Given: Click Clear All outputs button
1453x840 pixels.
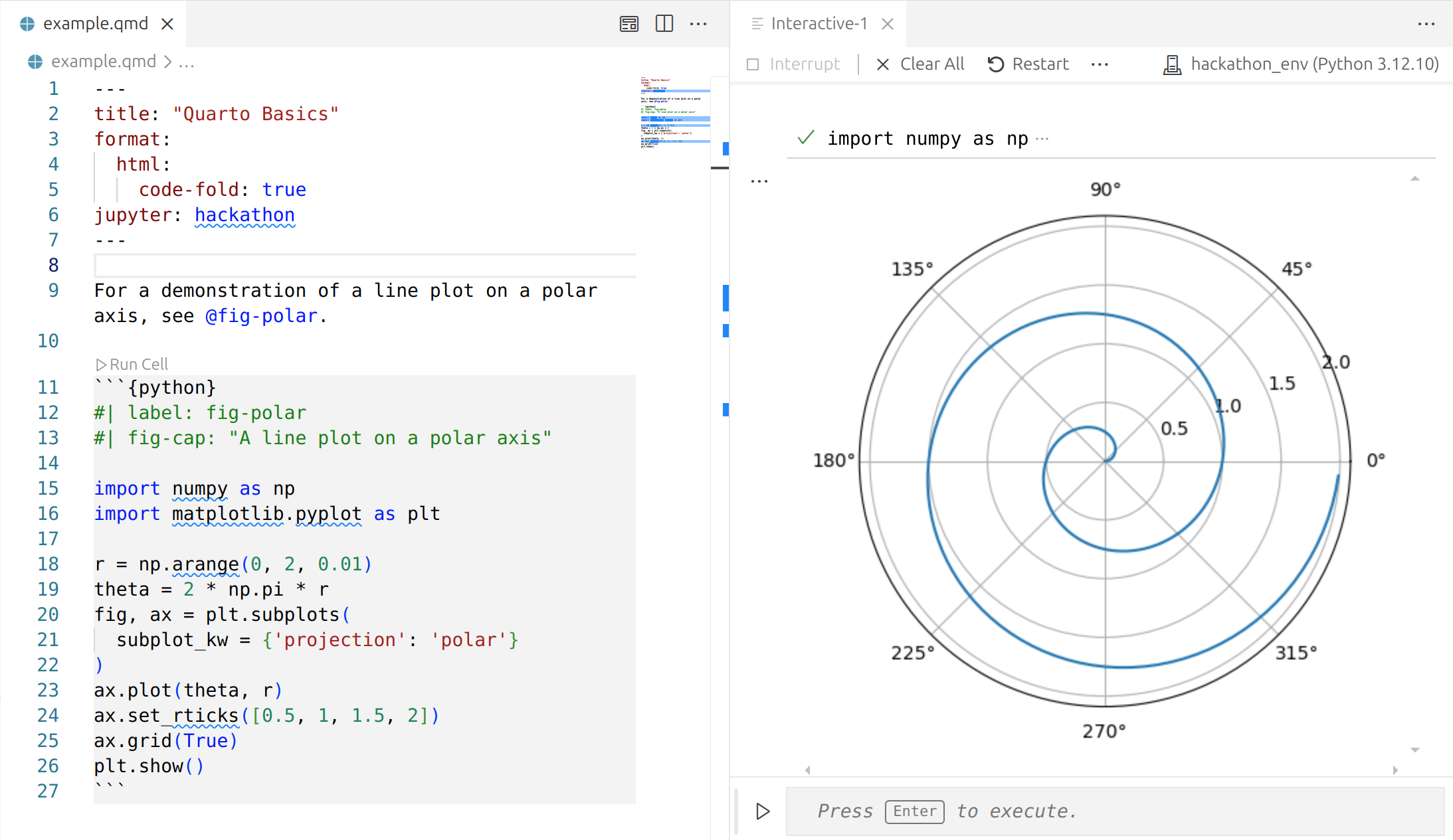Looking at the screenshot, I should pos(920,64).
